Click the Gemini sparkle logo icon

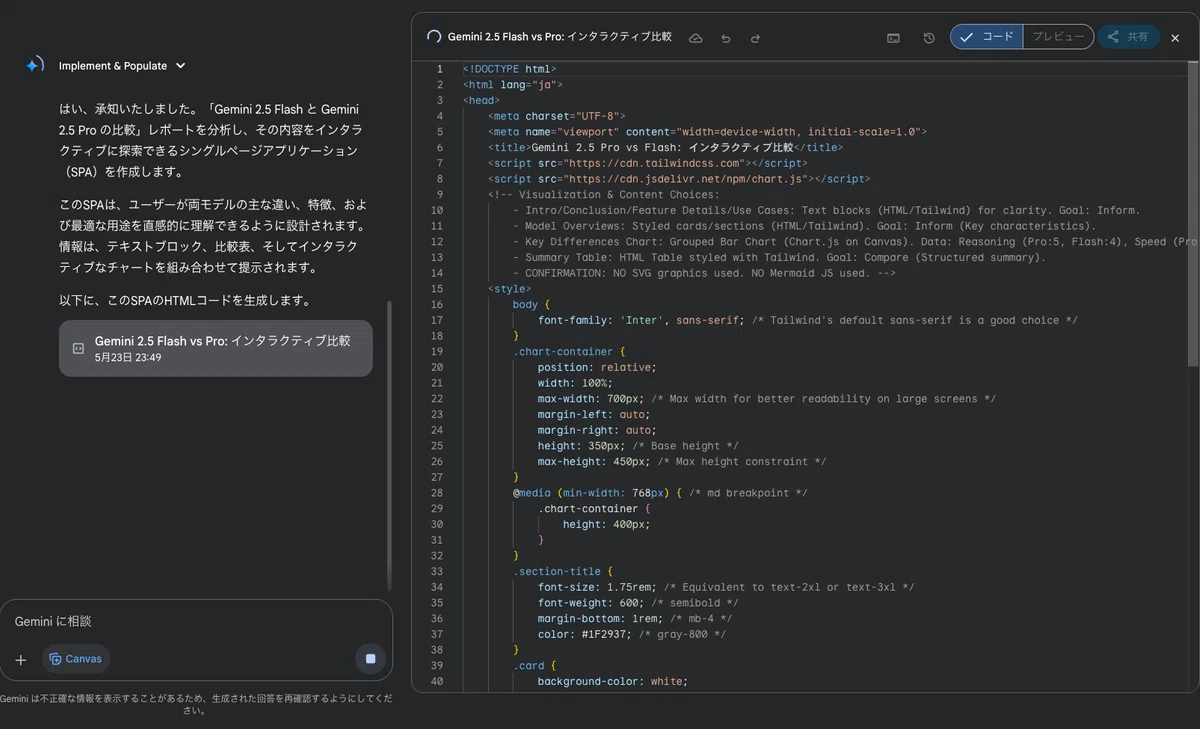pyautogui.click(x=34, y=65)
